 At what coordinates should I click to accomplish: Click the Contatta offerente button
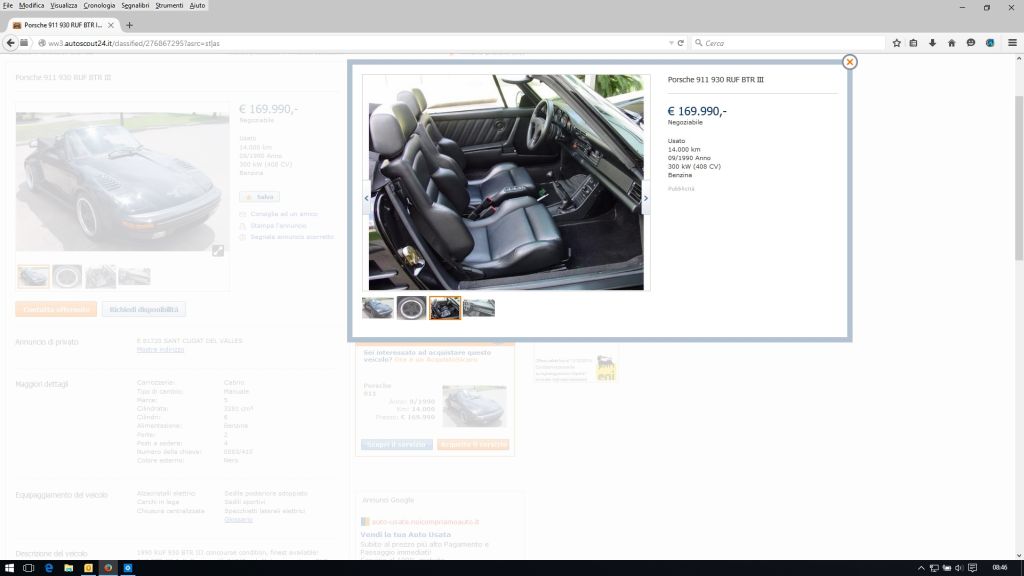(x=56, y=309)
